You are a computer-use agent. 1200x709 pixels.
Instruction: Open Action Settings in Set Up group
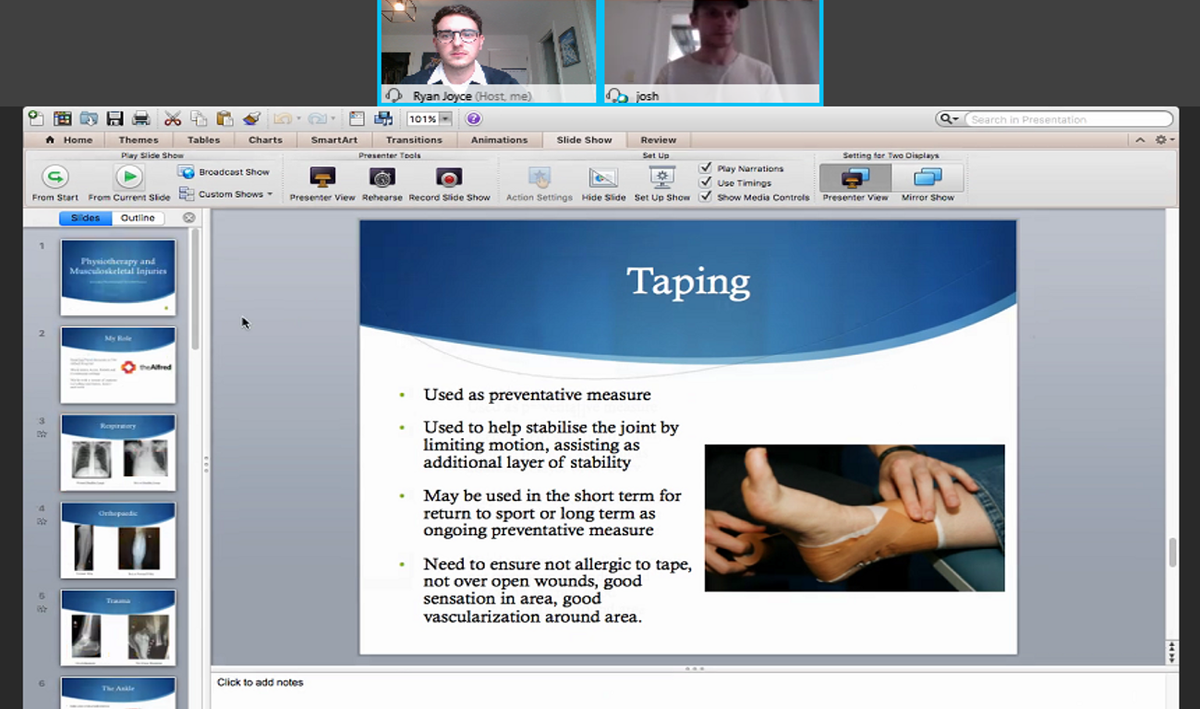click(x=539, y=184)
